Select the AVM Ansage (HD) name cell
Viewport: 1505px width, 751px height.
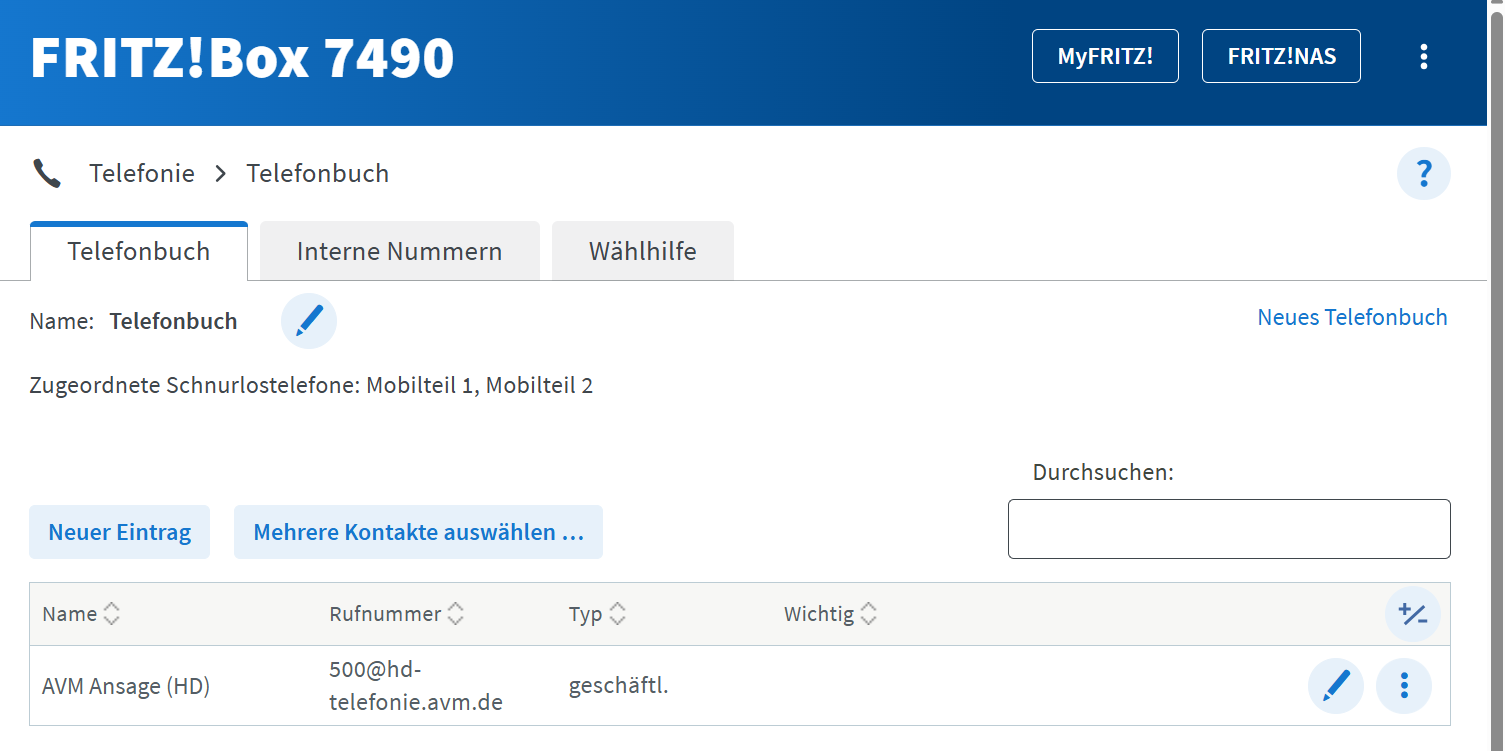(x=126, y=686)
